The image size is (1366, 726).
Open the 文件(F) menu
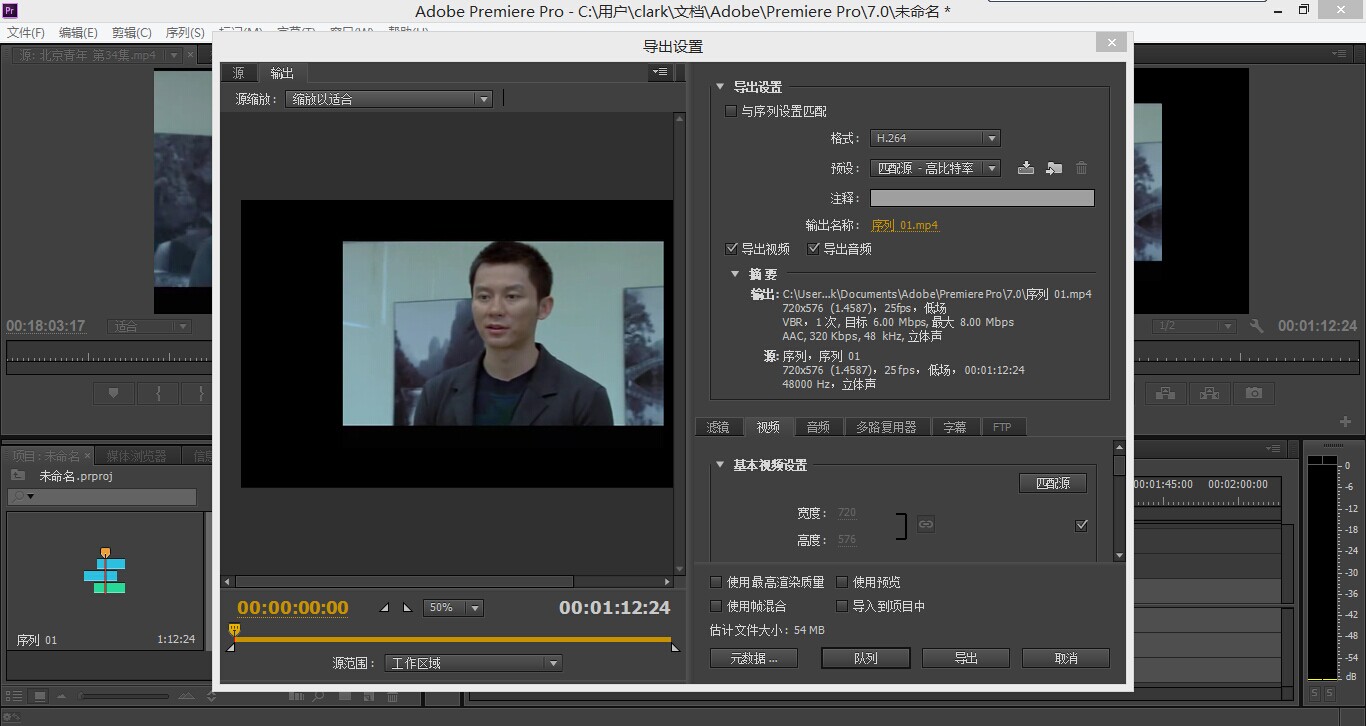coord(26,33)
